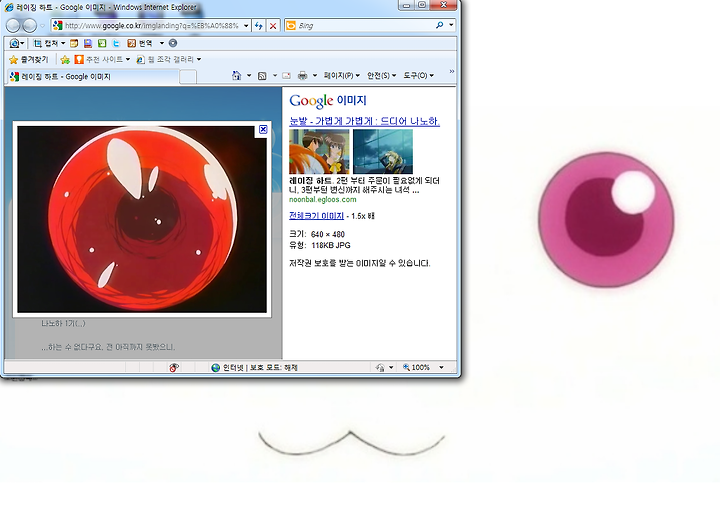This screenshot has width=720, height=513.
Task: Click the search magnifier icon
Action: [x=439, y=25]
